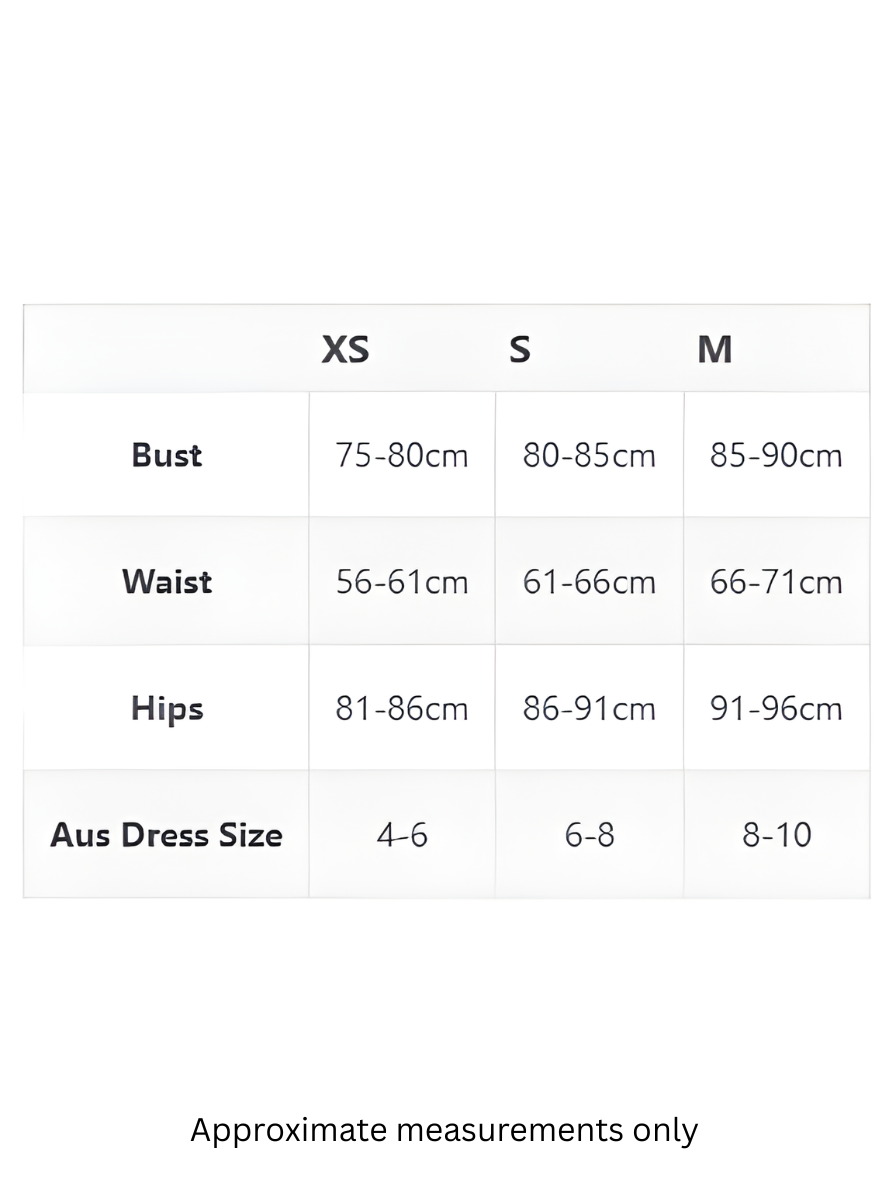Click the 4-6 dress size cell
The image size is (889, 1200).
[402, 835]
